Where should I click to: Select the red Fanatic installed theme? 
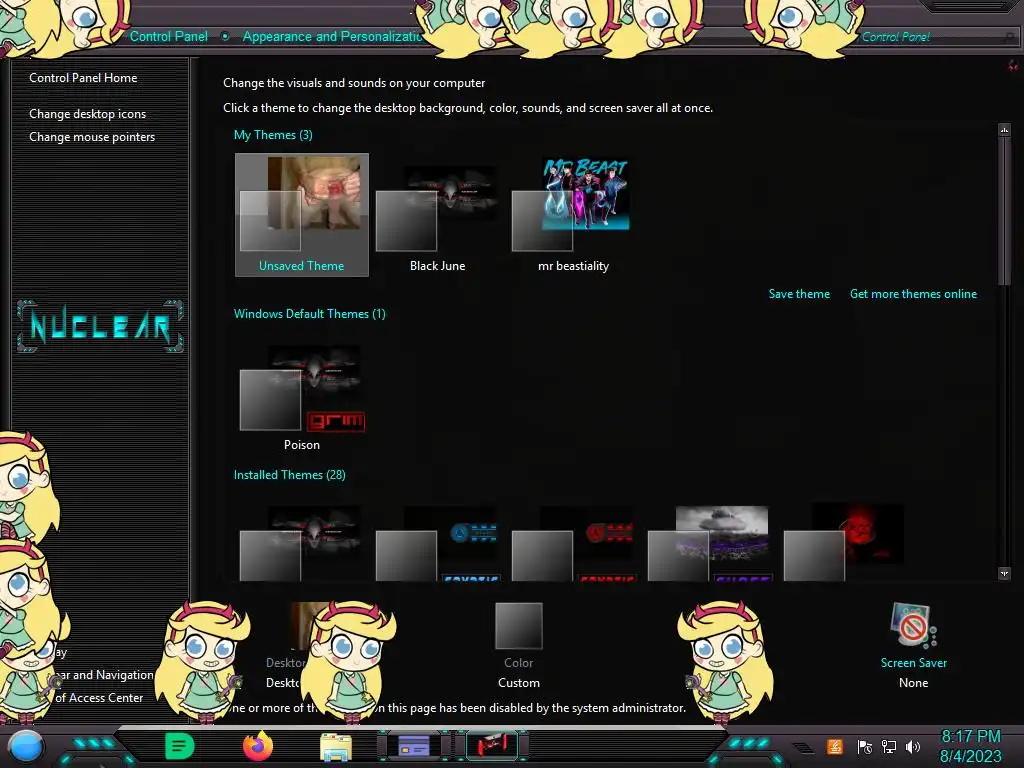573,542
